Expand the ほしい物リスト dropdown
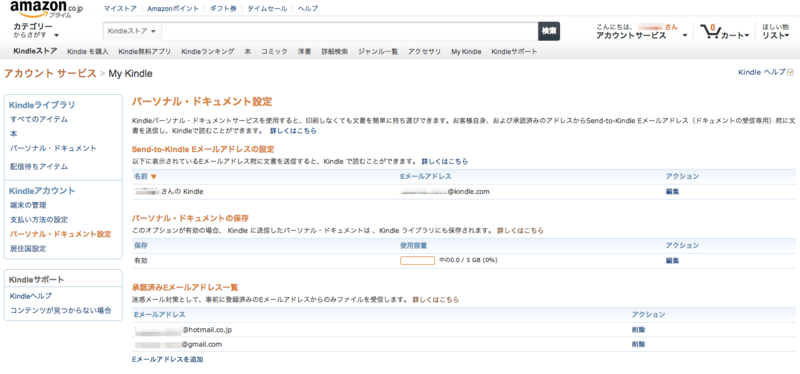800x374 pixels. [x=776, y=31]
